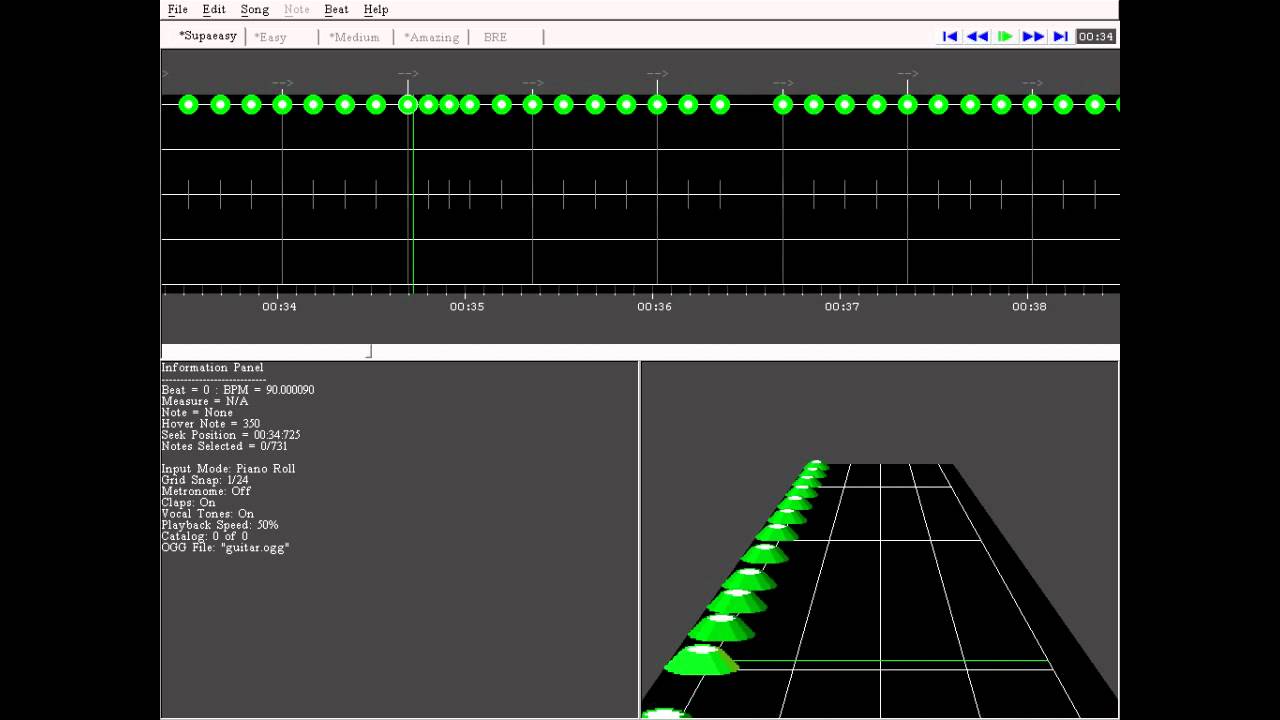
Task: Switch to the *Easy difficulty tab
Action: pos(270,37)
